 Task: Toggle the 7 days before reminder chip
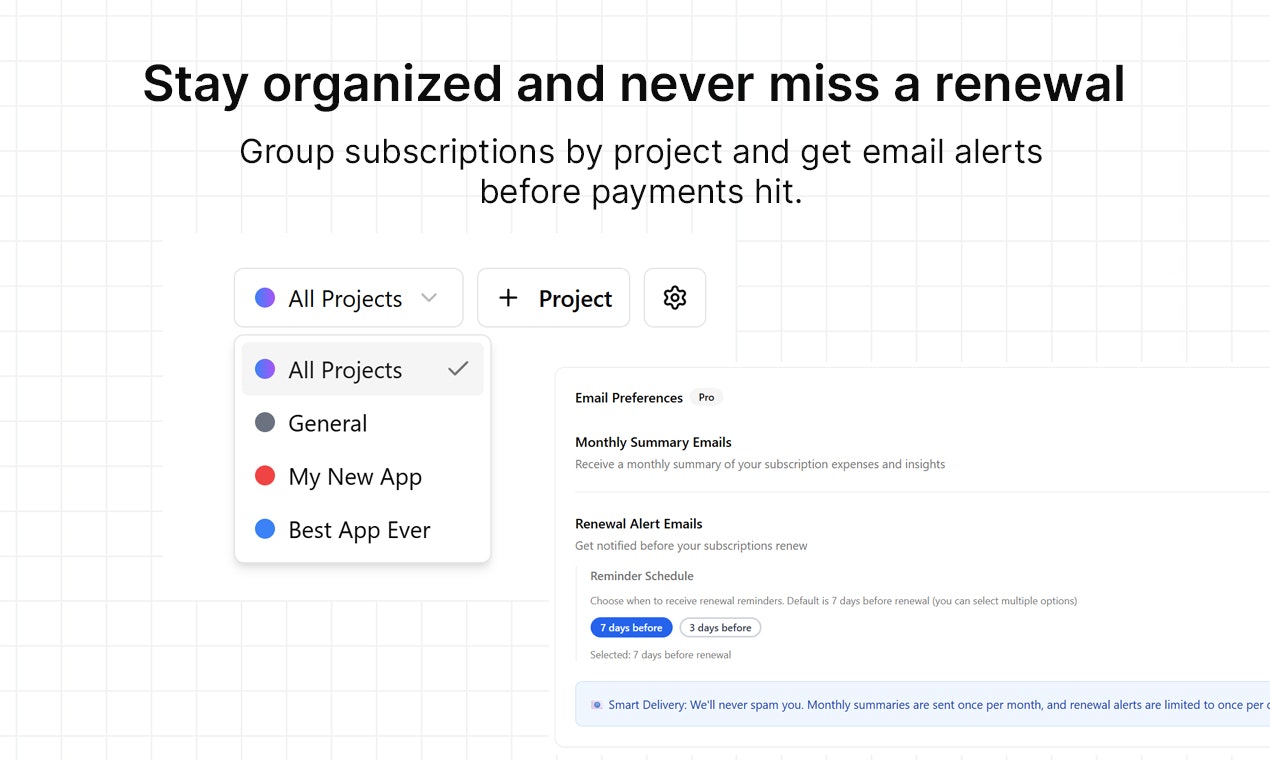tap(631, 628)
